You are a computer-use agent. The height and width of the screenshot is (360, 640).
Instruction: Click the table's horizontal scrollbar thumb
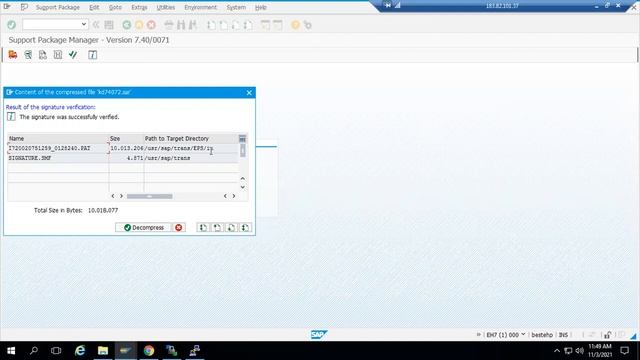(x=149, y=196)
